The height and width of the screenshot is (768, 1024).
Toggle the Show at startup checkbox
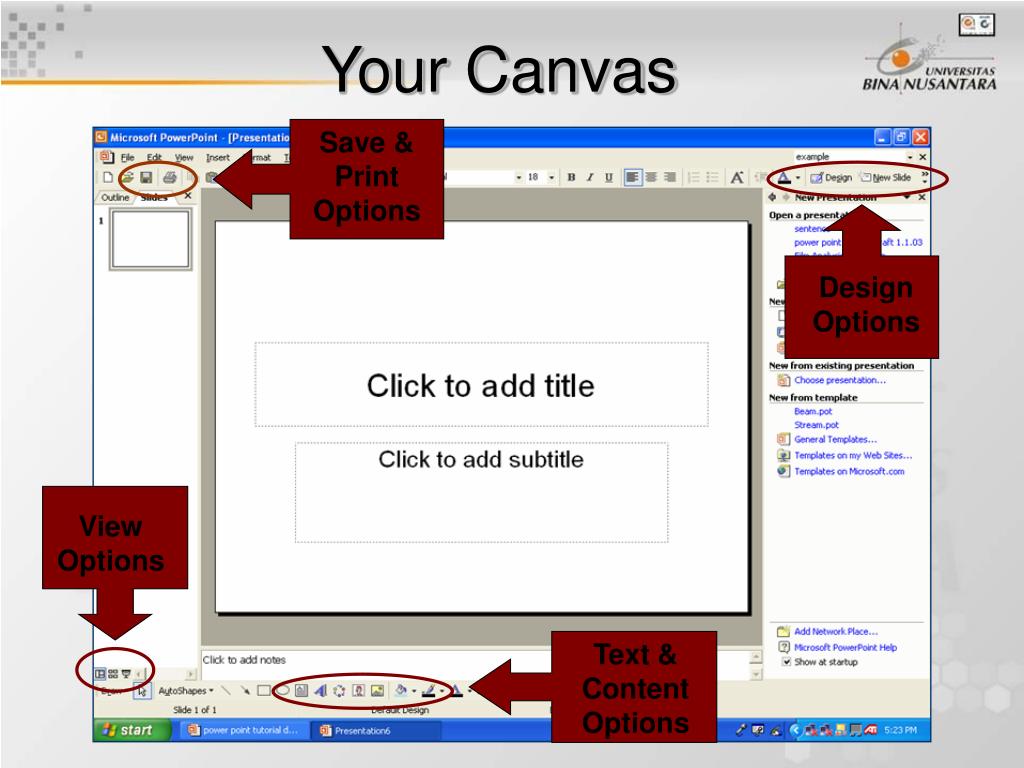786,662
